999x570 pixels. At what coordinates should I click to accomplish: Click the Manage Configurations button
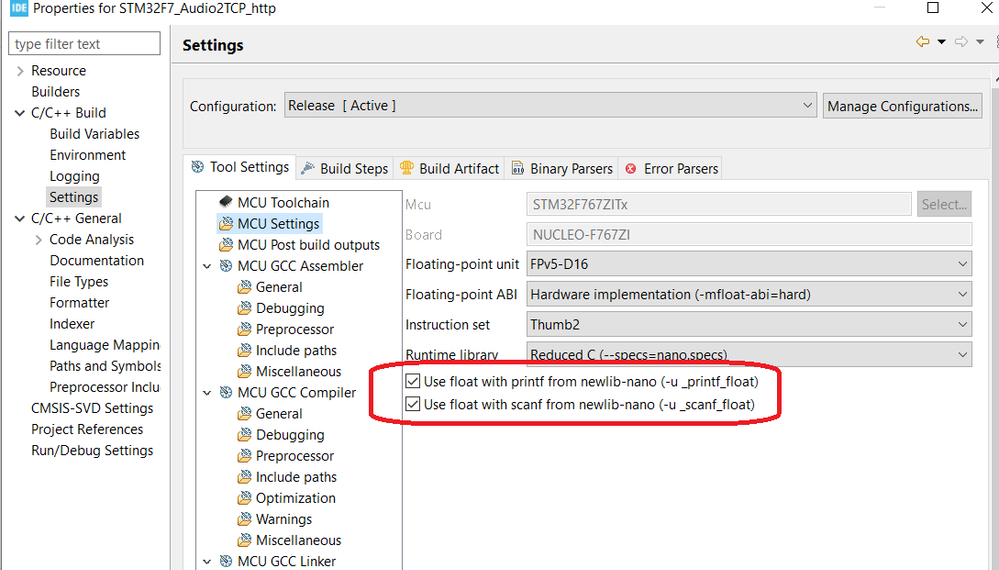click(x=902, y=106)
